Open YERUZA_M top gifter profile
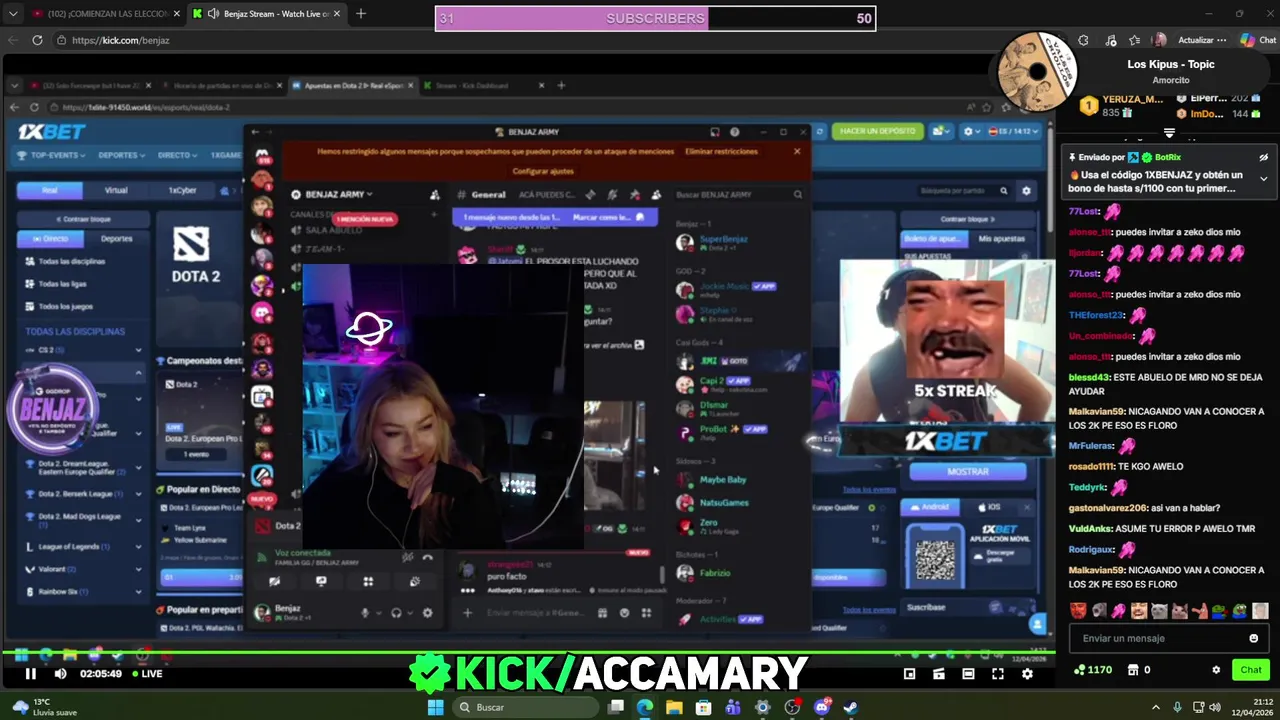 pos(1133,99)
